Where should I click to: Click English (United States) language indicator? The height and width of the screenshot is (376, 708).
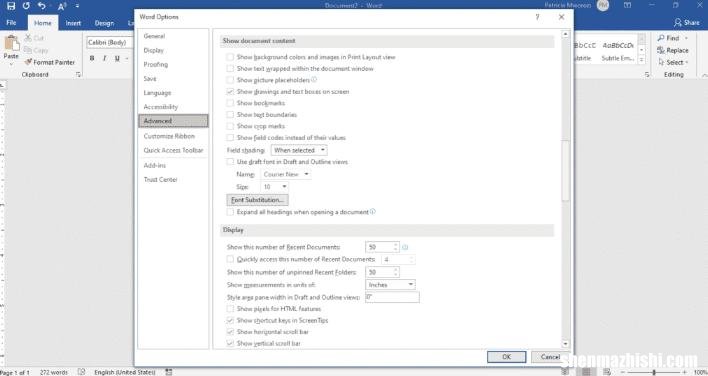point(125,372)
